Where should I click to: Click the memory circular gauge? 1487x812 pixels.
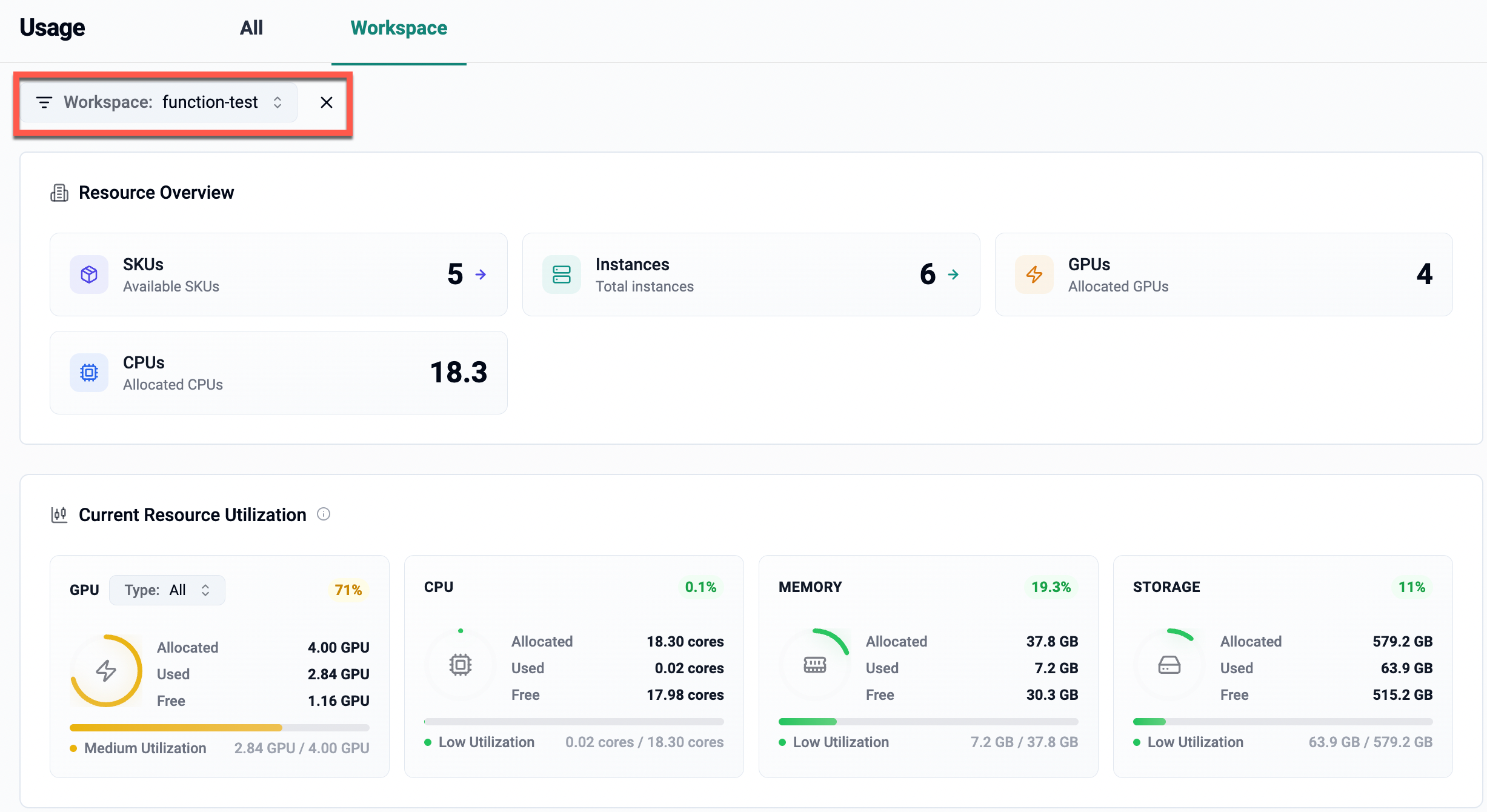click(814, 665)
